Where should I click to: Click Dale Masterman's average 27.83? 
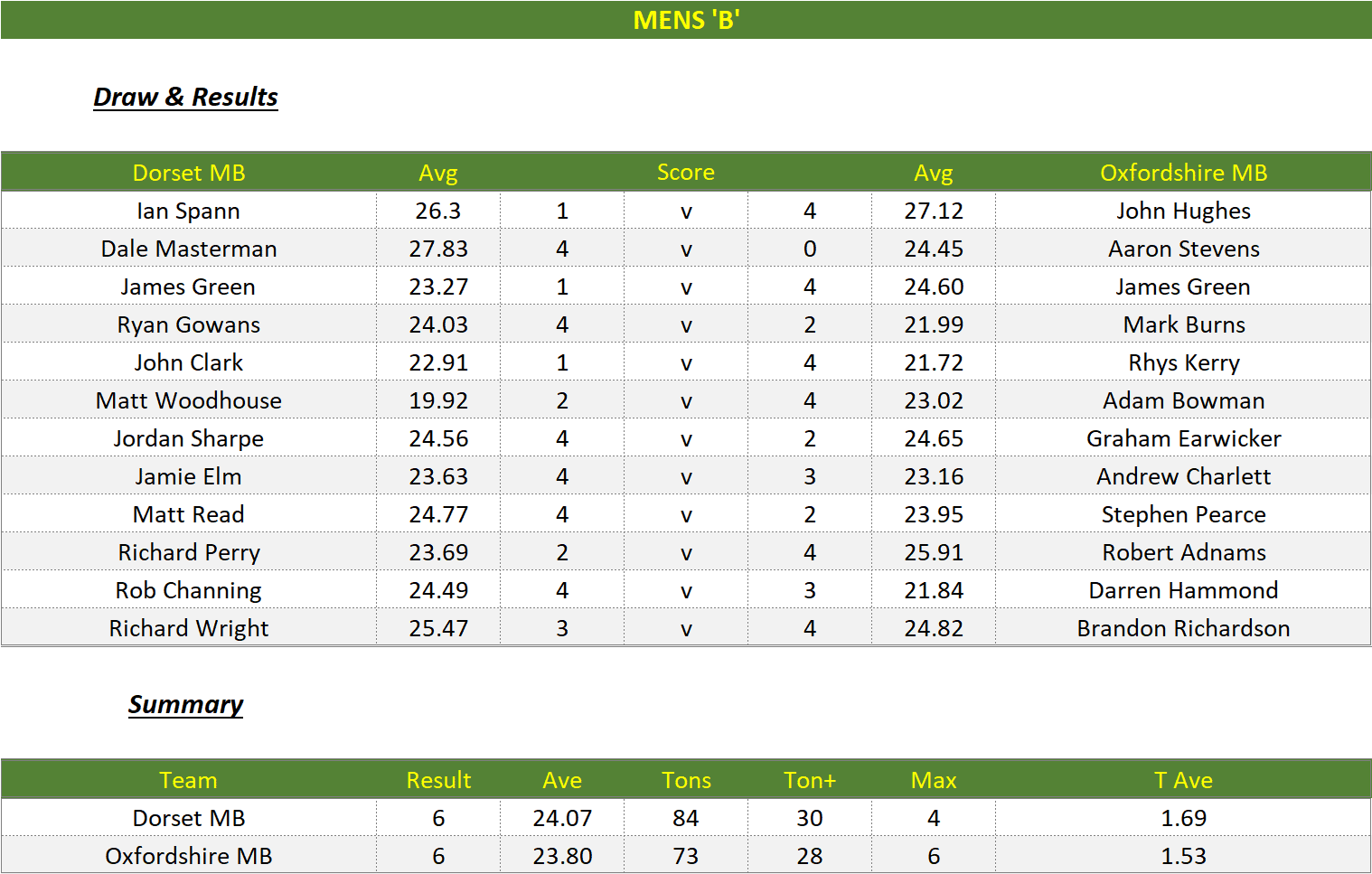click(x=438, y=249)
